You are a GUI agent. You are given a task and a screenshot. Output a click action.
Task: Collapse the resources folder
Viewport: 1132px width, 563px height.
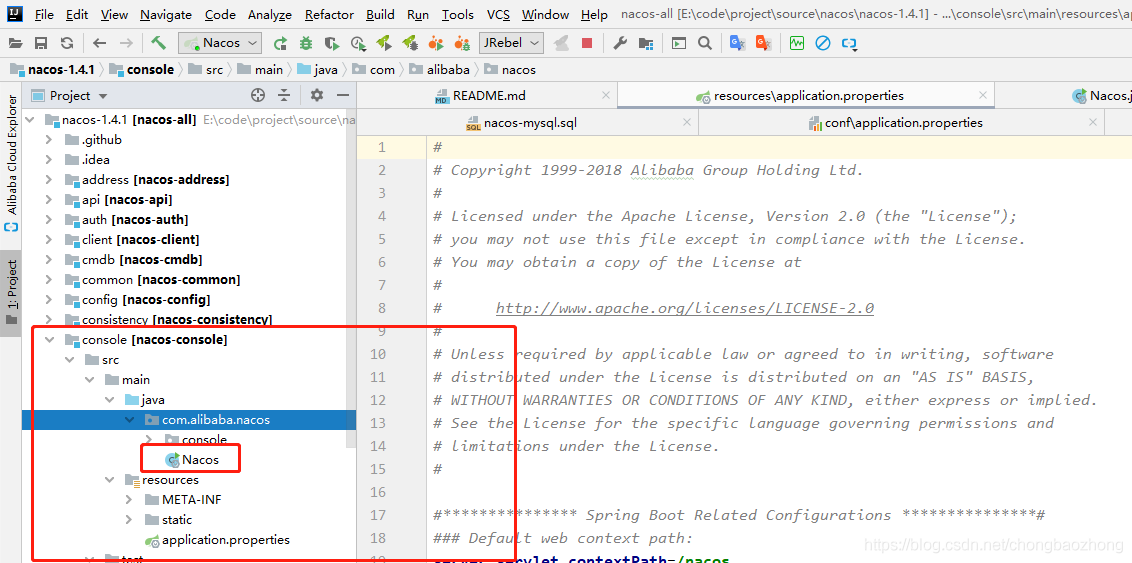click(x=109, y=479)
